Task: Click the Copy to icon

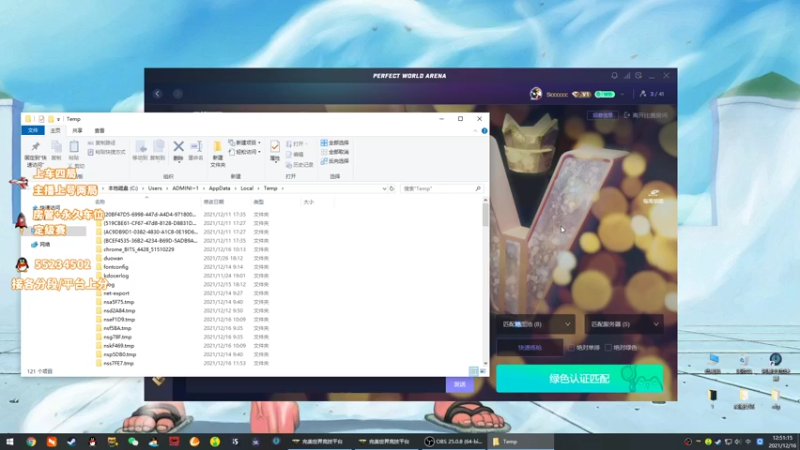Action: [158, 151]
